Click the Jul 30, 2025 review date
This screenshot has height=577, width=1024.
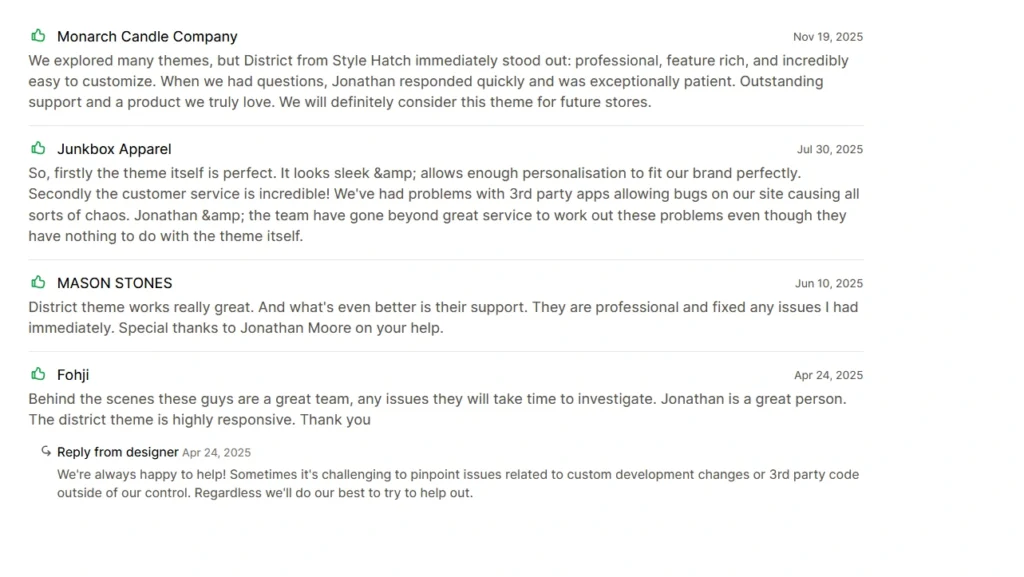(x=830, y=149)
